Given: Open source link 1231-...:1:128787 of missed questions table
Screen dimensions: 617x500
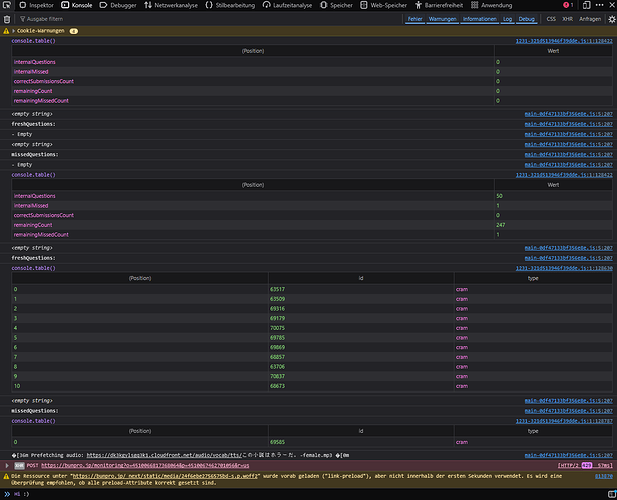Looking at the screenshot, I should (564, 421).
